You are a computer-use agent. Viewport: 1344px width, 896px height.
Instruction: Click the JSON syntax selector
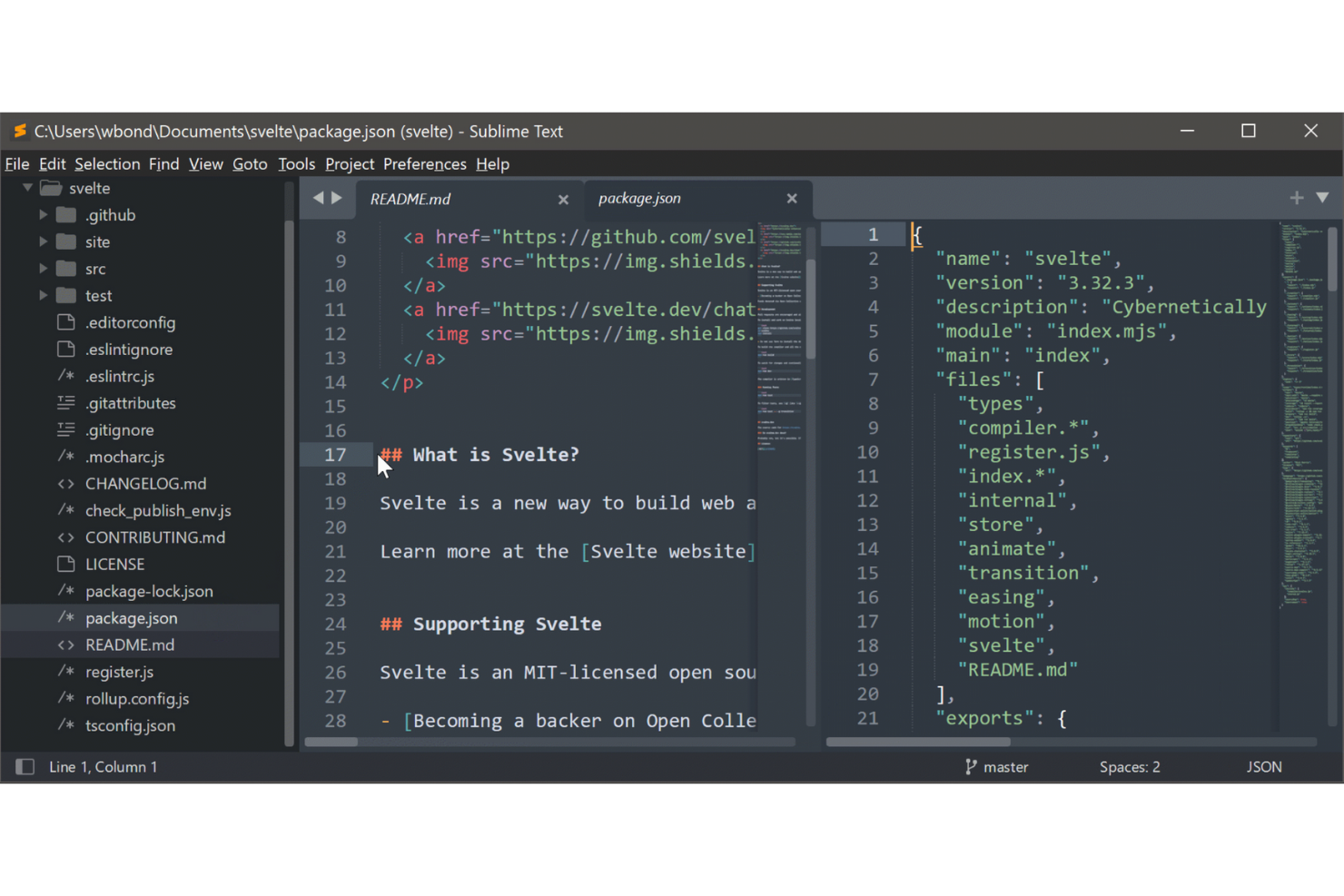(x=1263, y=766)
